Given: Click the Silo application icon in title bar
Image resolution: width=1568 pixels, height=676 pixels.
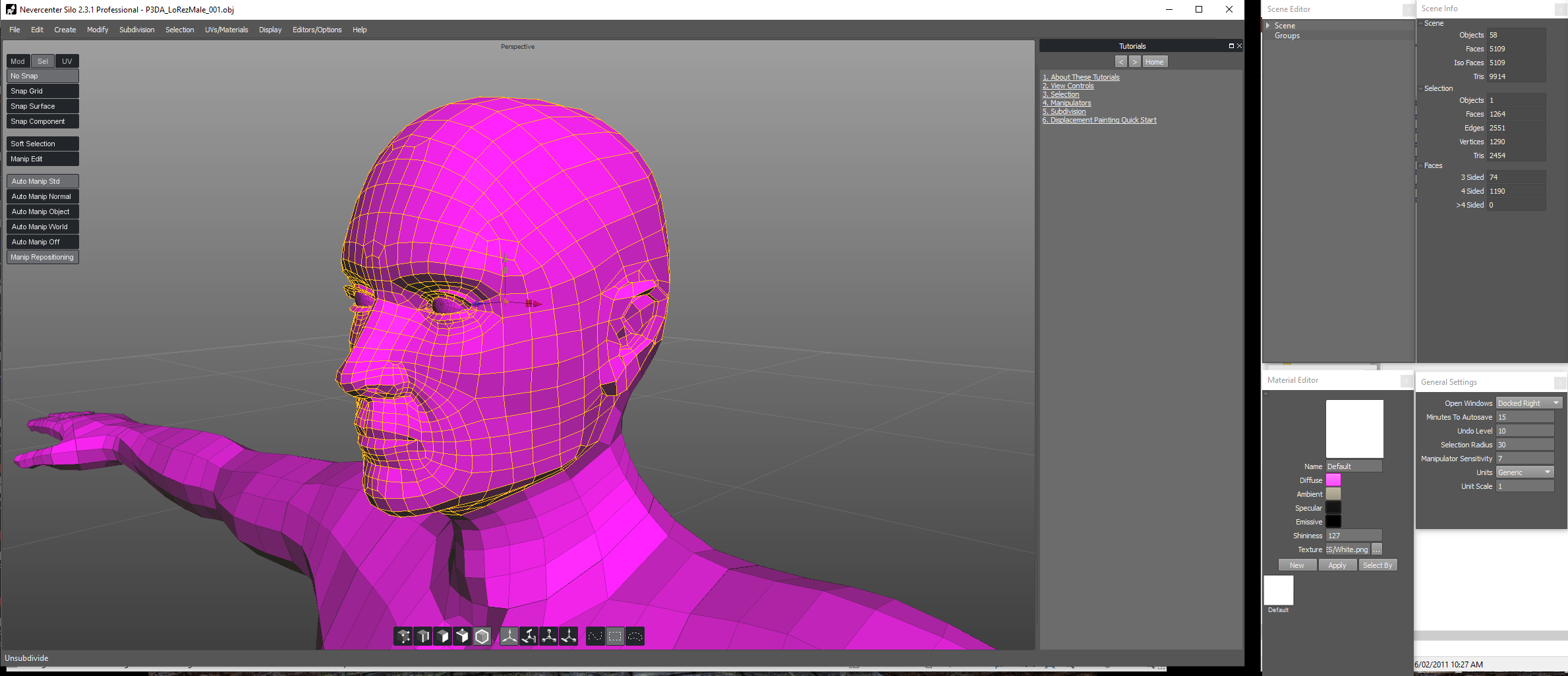Looking at the screenshot, I should [x=11, y=9].
